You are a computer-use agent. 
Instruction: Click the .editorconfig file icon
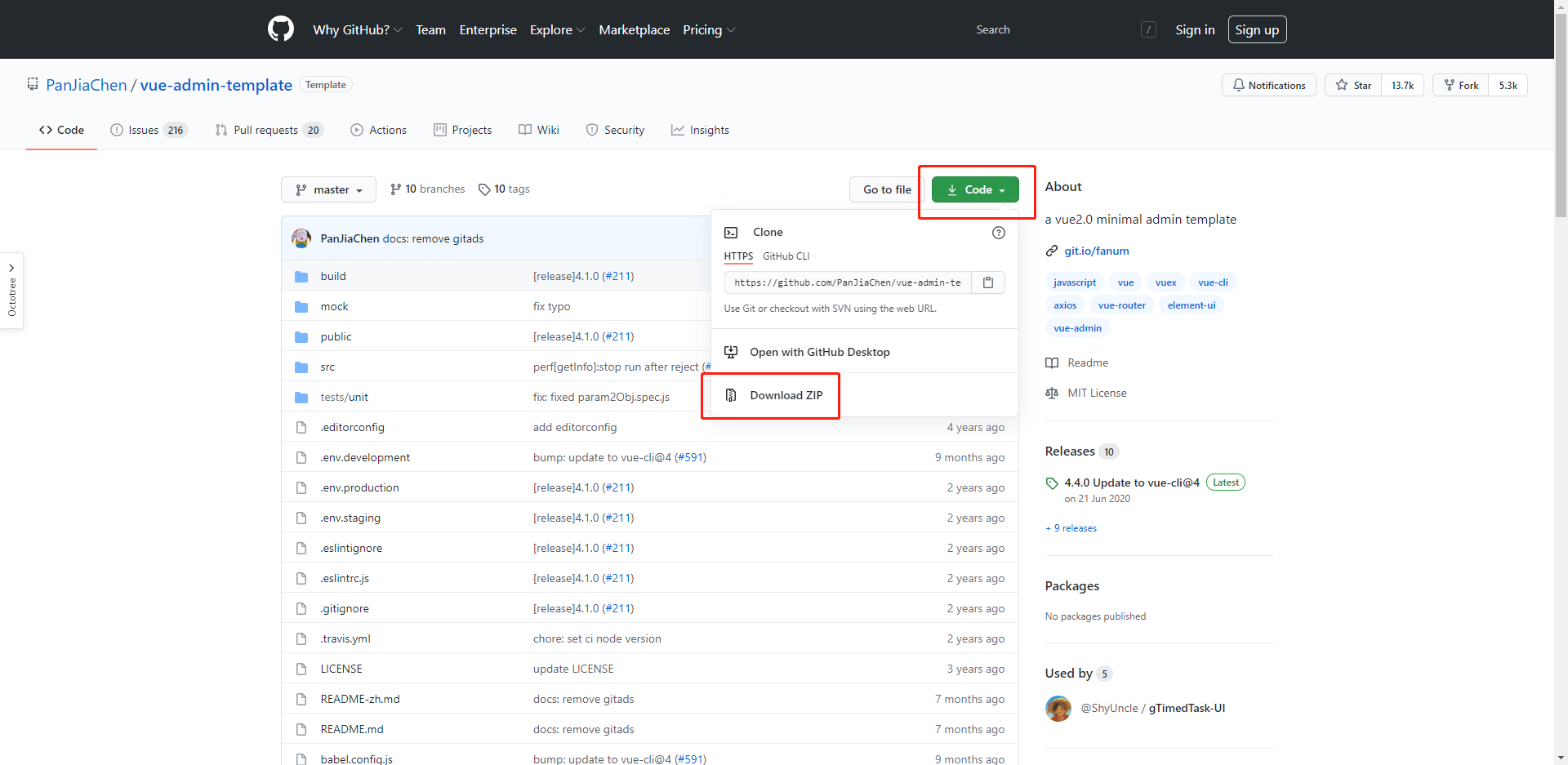301,428
